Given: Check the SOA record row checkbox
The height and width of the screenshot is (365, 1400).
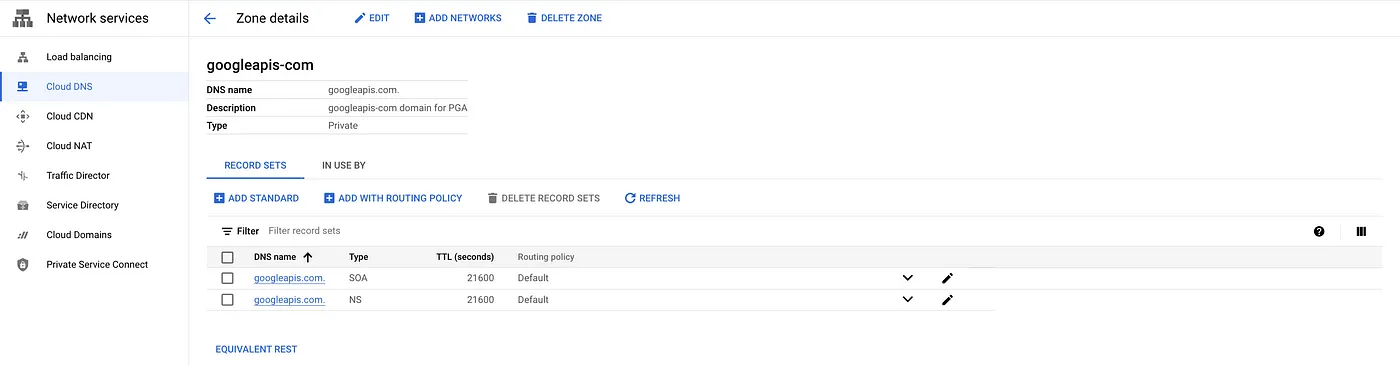Looking at the screenshot, I should [x=227, y=278].
